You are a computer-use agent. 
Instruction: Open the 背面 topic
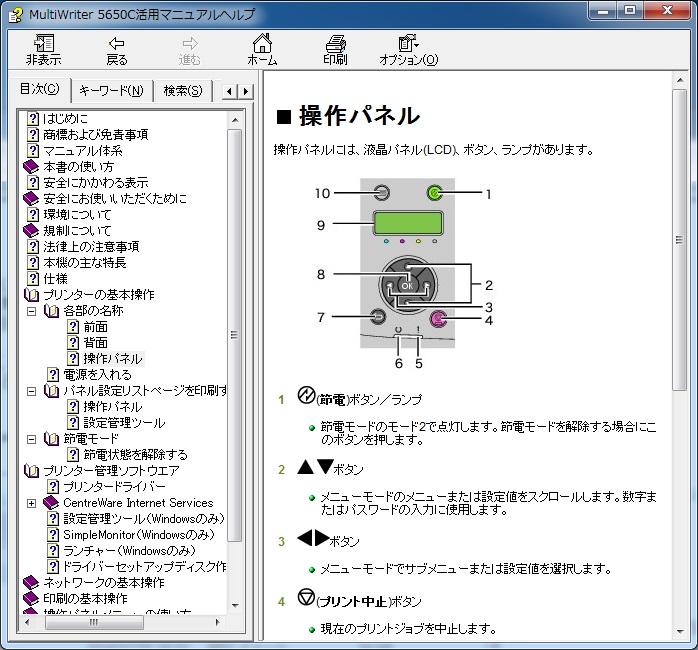[95, 343]
